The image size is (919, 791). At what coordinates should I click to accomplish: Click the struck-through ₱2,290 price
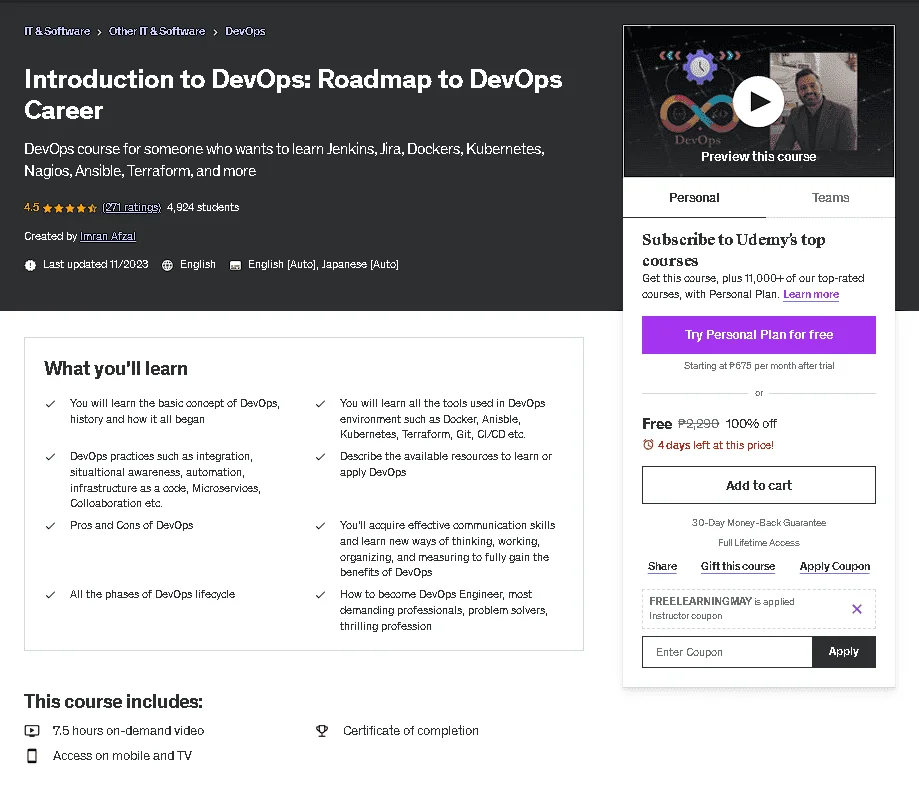pos(698,424)
